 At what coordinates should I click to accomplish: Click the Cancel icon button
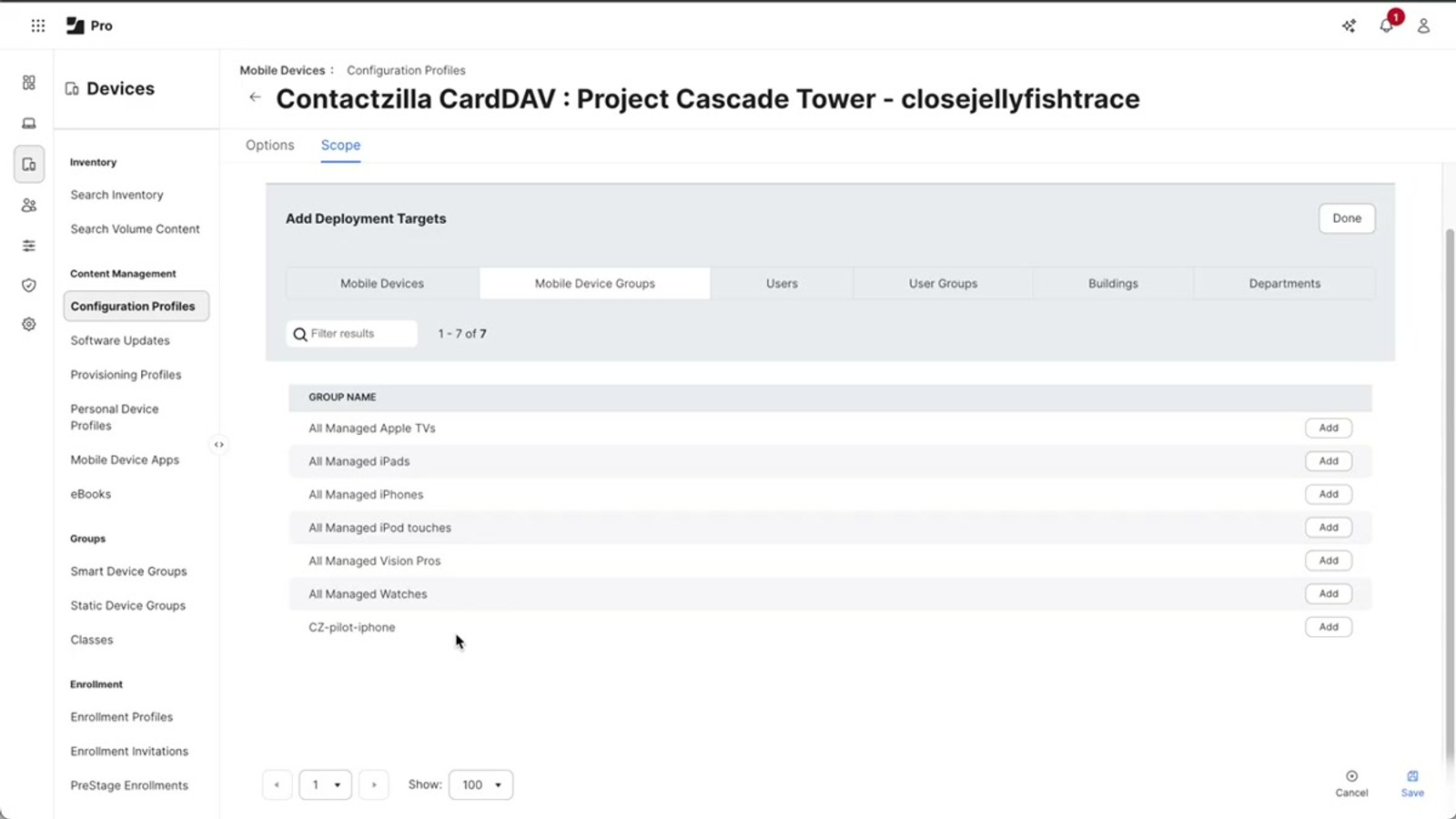1351,783
